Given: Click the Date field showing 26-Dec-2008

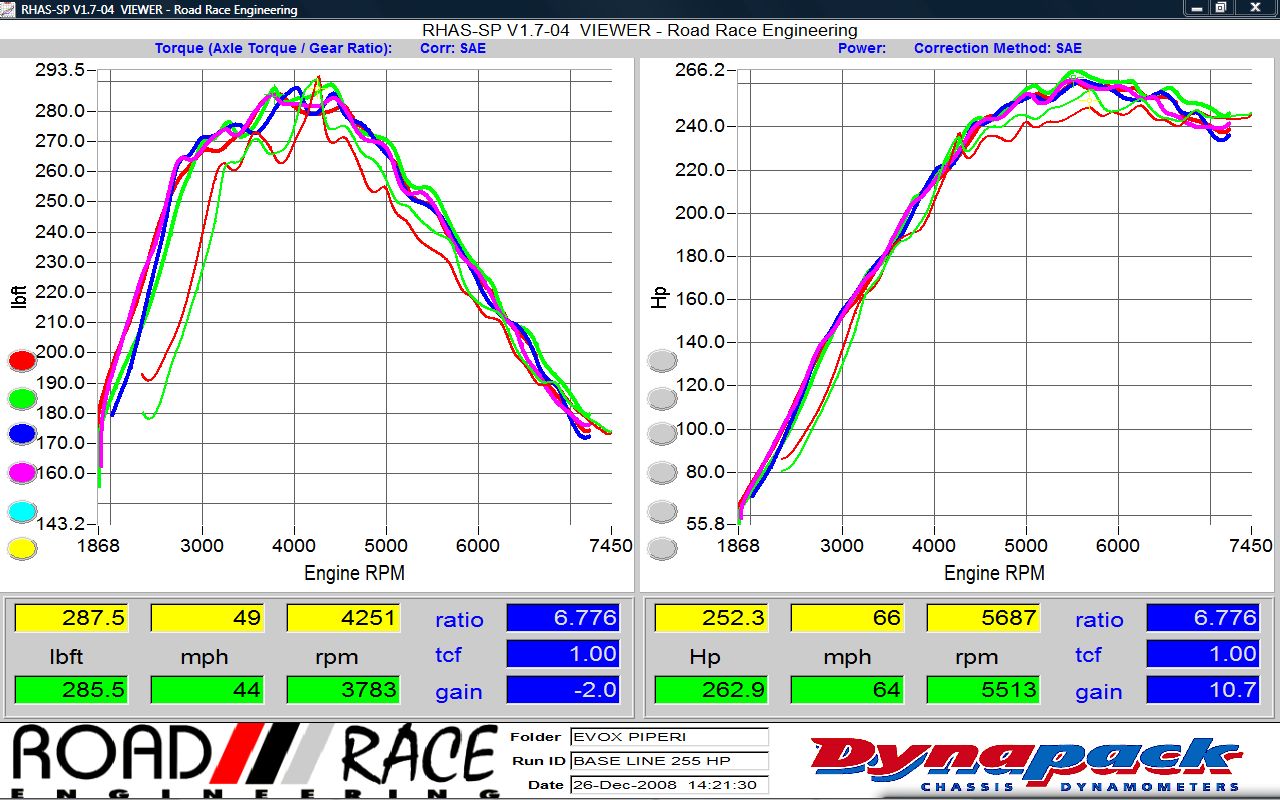Looking at the screenshot, I should [x=668, y=785].
